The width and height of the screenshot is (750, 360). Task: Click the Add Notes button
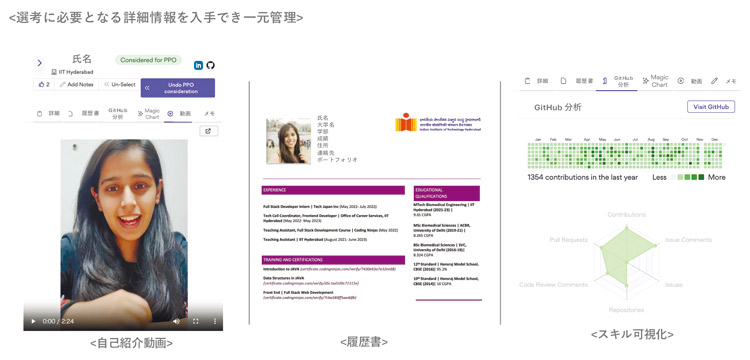coord(77,85)
